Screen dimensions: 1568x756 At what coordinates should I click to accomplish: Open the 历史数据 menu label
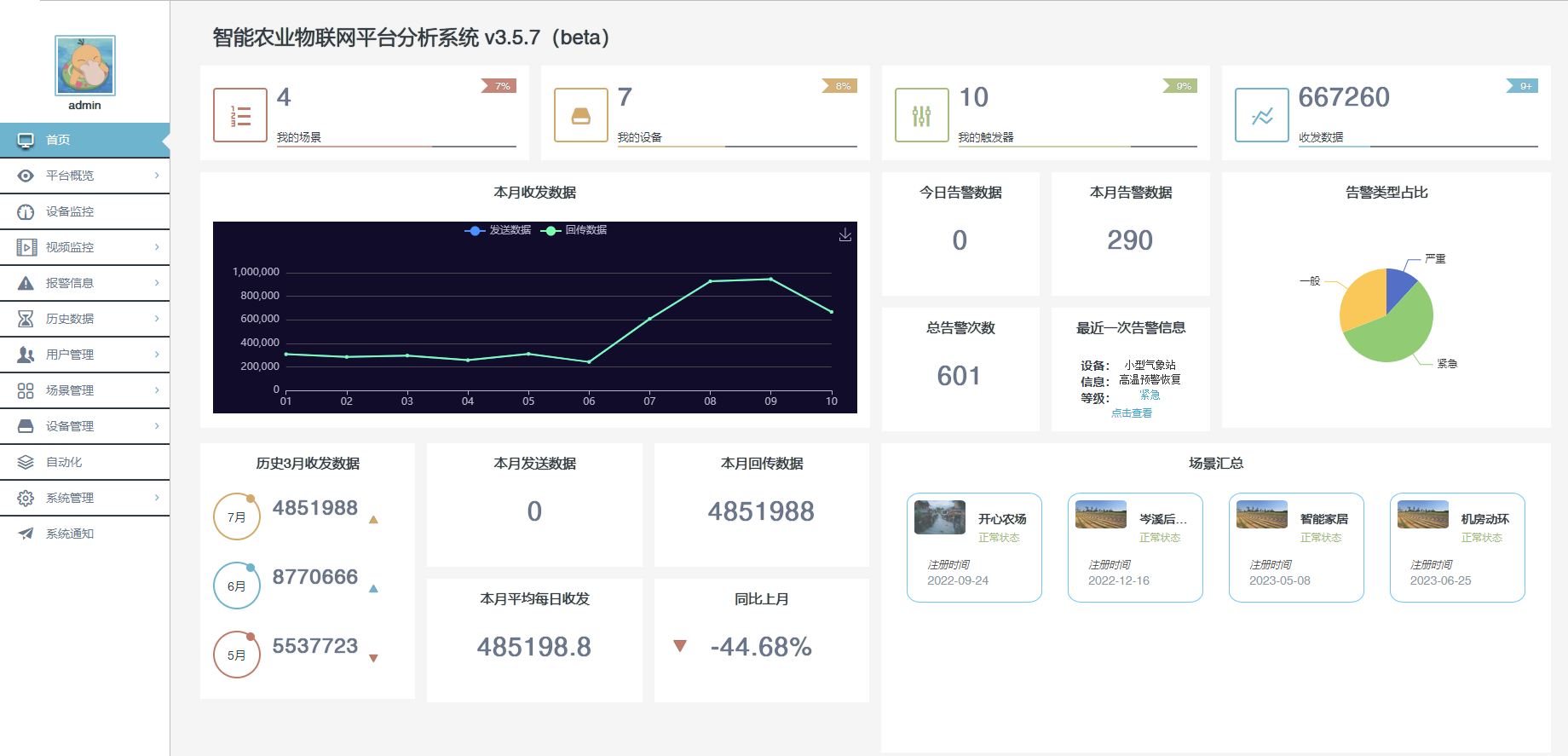(x=70, y=319)
